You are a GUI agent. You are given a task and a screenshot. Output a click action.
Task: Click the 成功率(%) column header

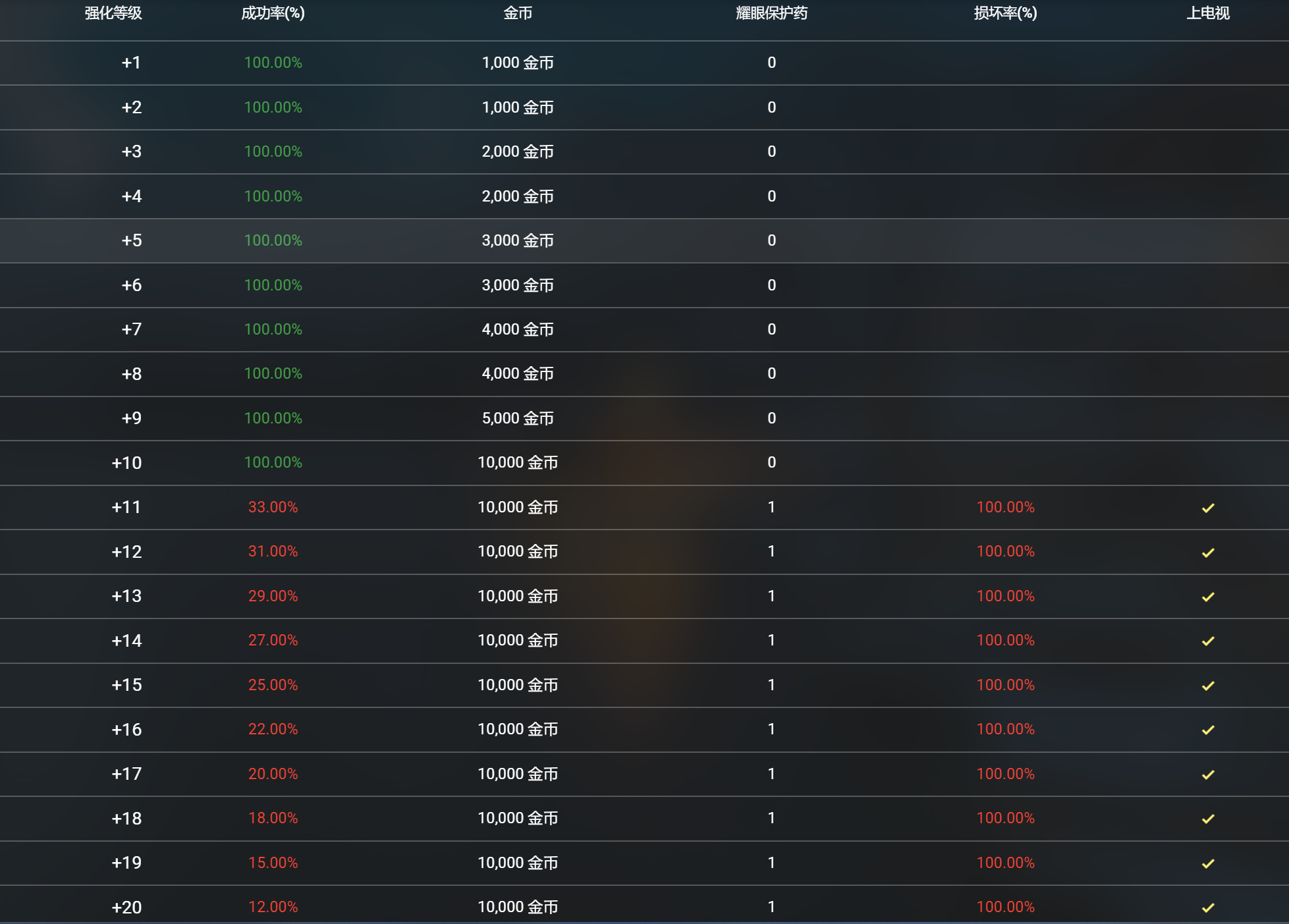273,13
